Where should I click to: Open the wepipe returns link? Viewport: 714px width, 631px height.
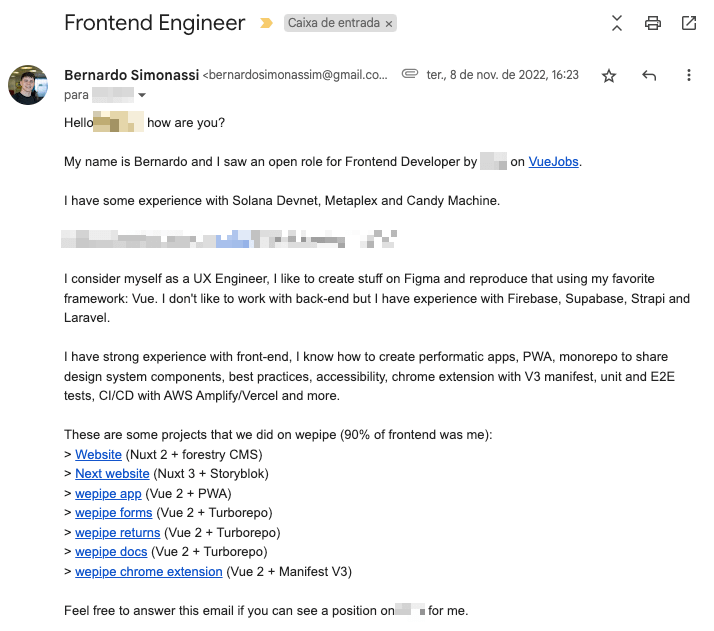(x=117, y=533)
